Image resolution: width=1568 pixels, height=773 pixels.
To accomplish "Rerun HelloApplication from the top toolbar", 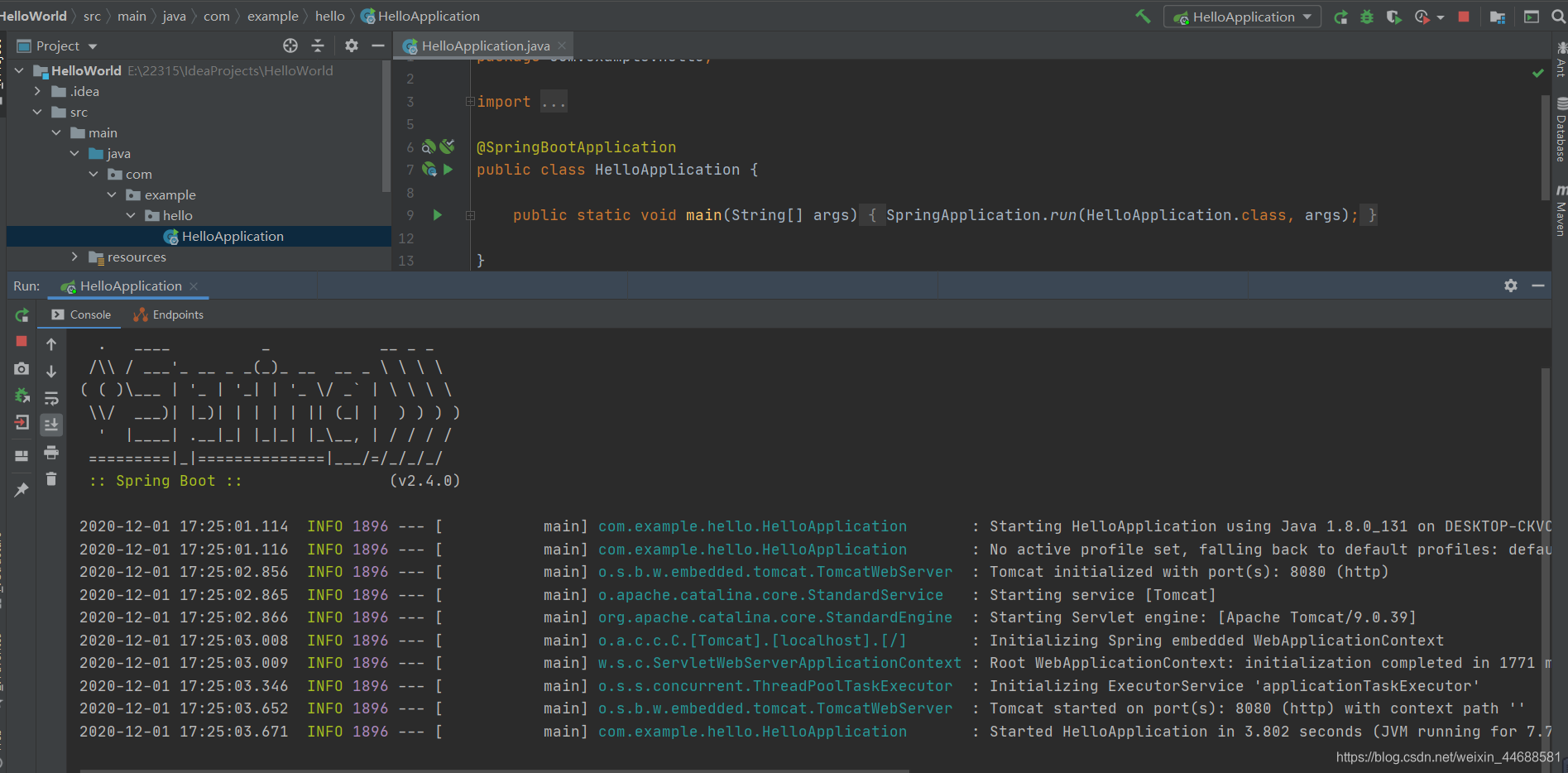I will (x=1340, y=17).
